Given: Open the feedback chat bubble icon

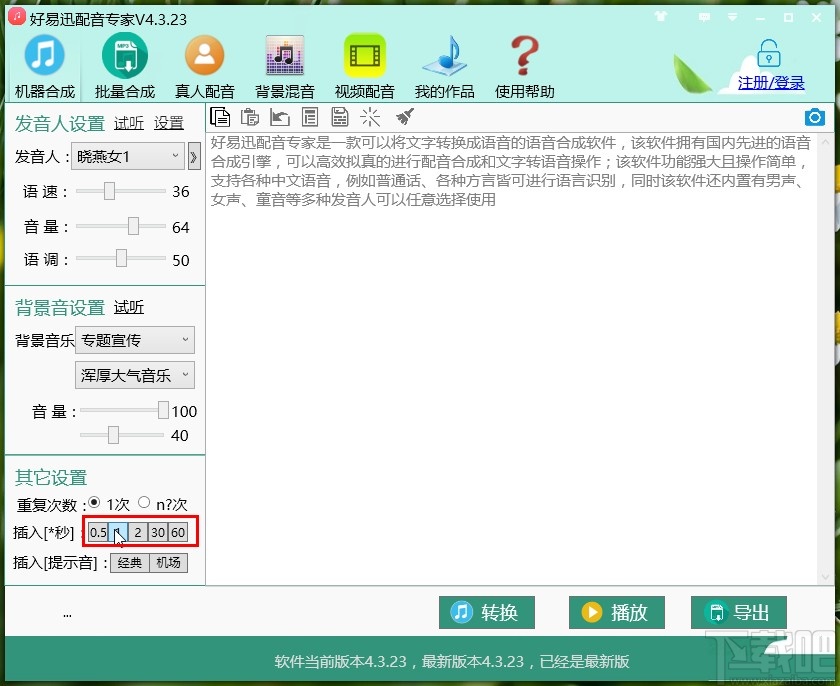Looking at the screenshot, I should pyautogui.click(x=704, y=18).
